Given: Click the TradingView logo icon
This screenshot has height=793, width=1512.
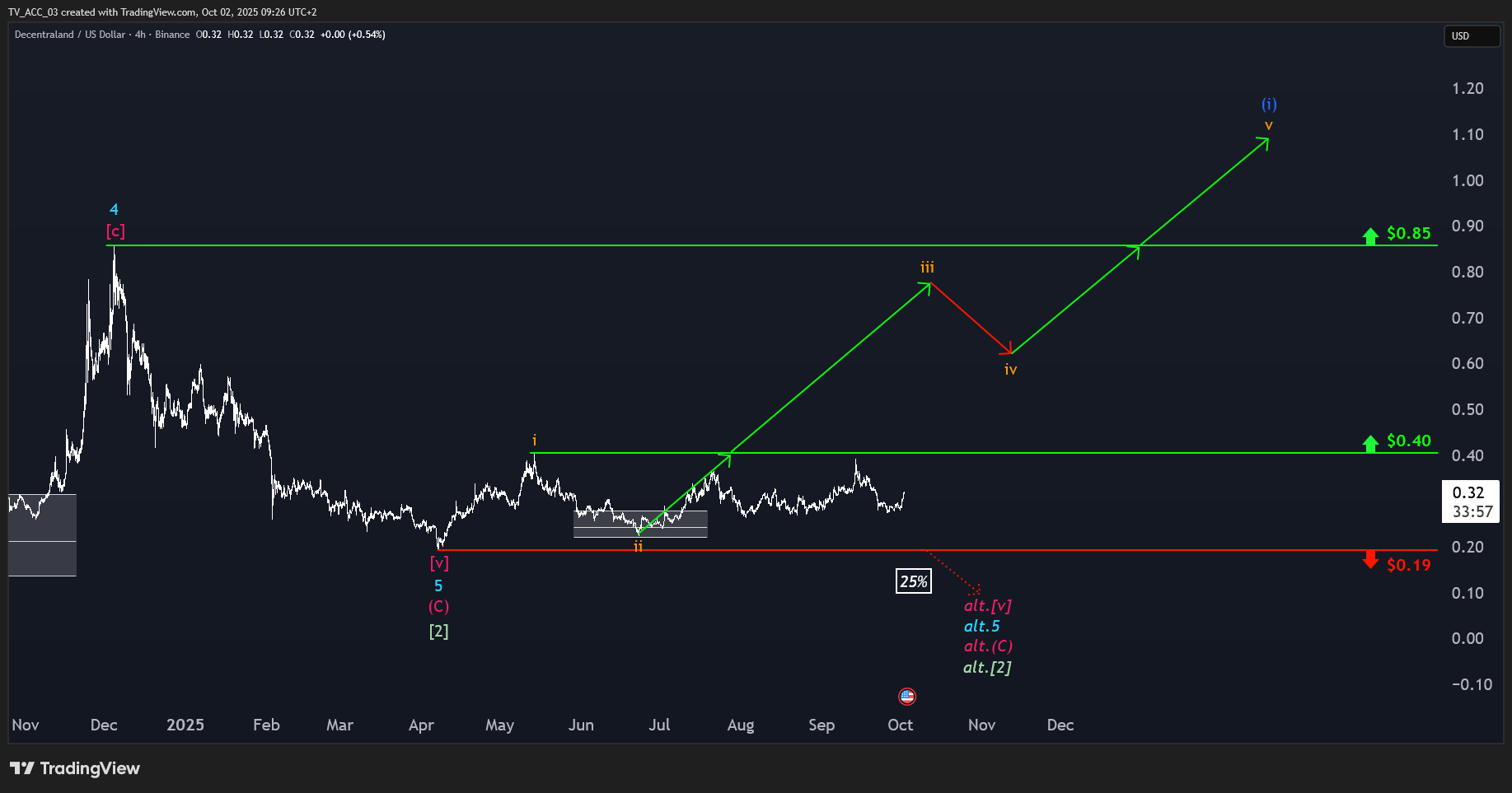Looking at the screenshot, I should [22, 768].
